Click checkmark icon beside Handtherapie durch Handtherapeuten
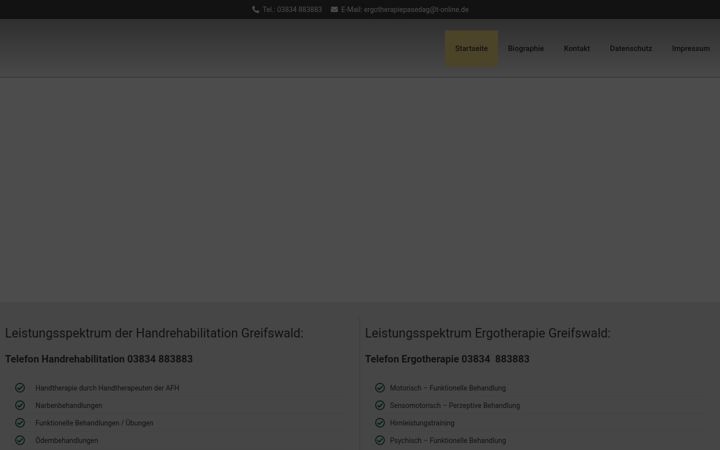The width and height of the screenshot is (720, 450). (20, 388)
